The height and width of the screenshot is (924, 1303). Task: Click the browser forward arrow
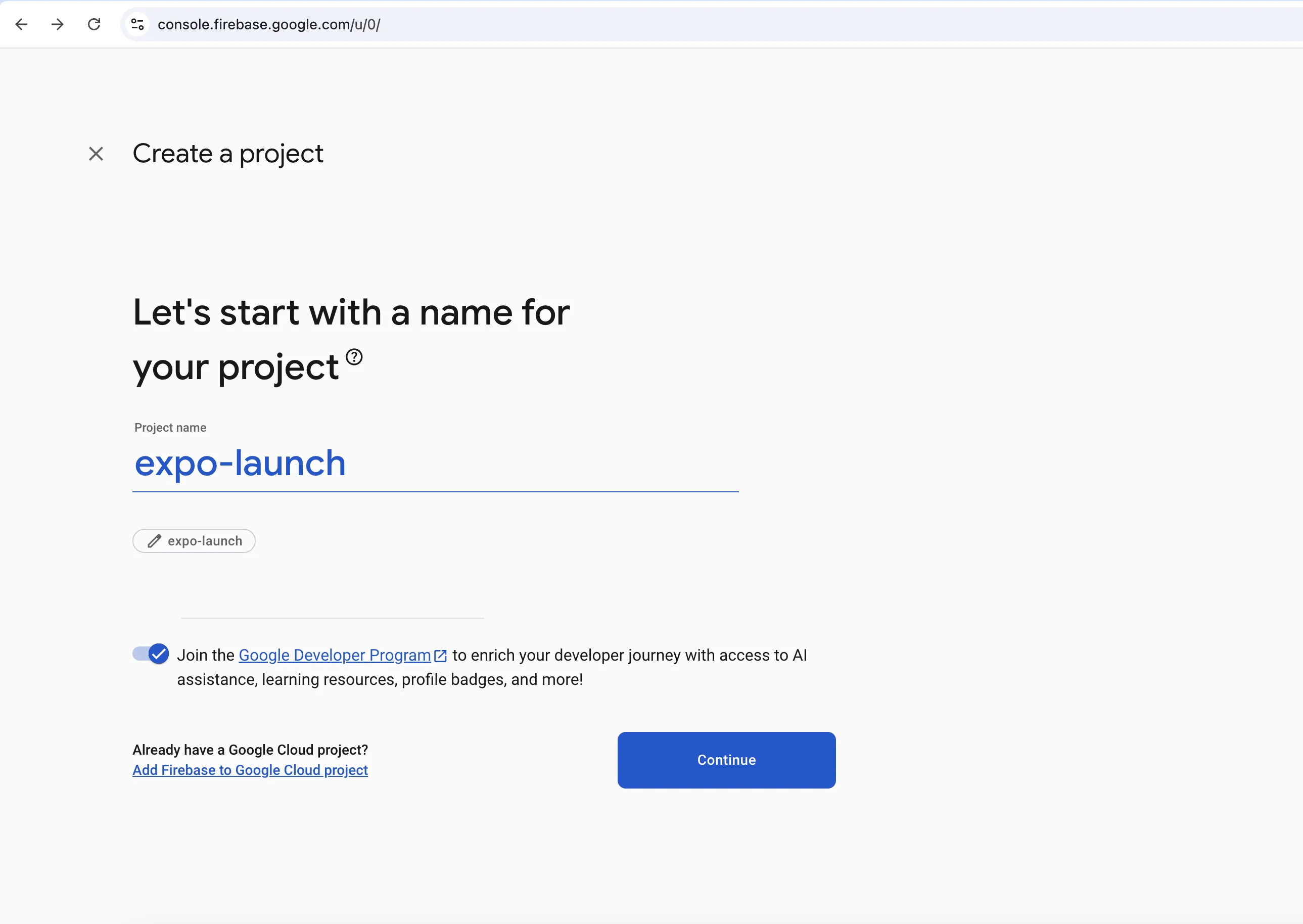[58, 24]
